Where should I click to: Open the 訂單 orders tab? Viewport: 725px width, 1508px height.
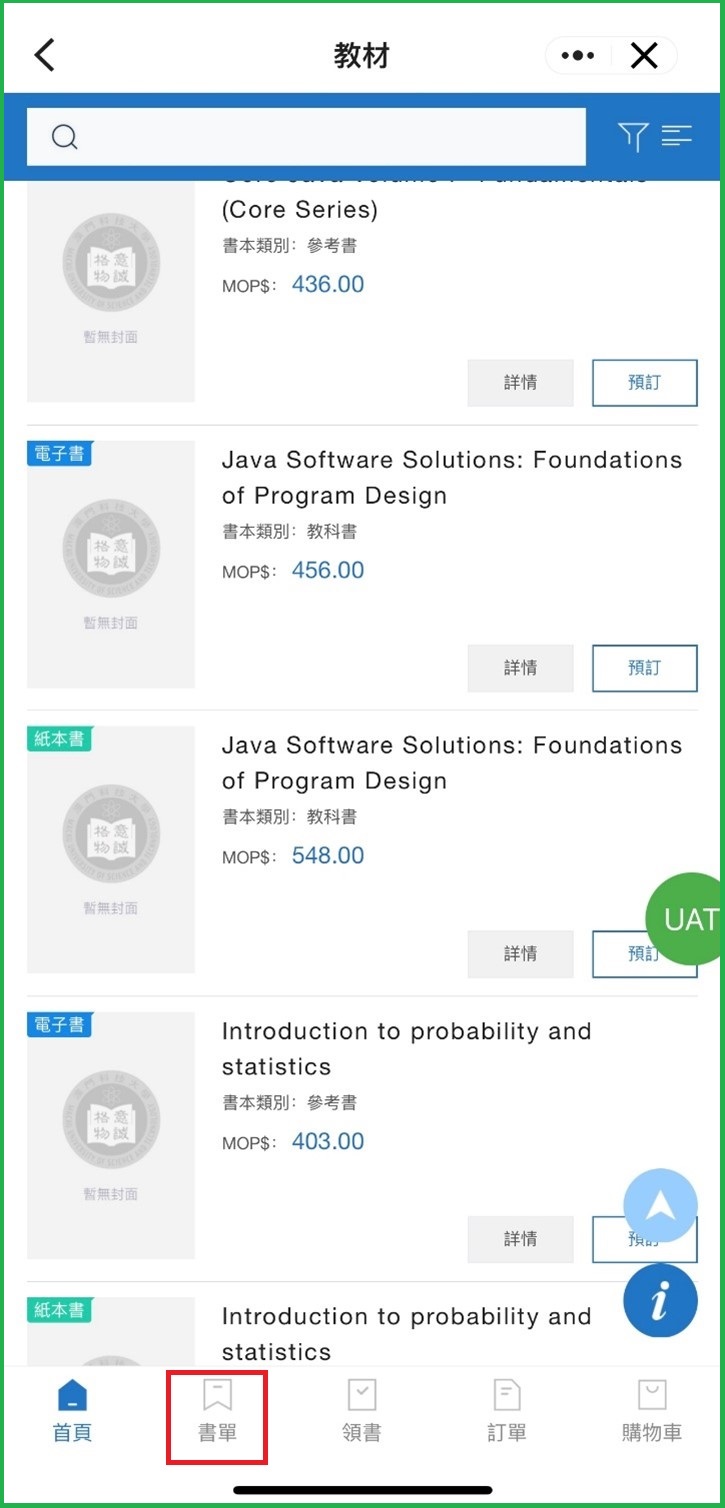(507, 1410)
